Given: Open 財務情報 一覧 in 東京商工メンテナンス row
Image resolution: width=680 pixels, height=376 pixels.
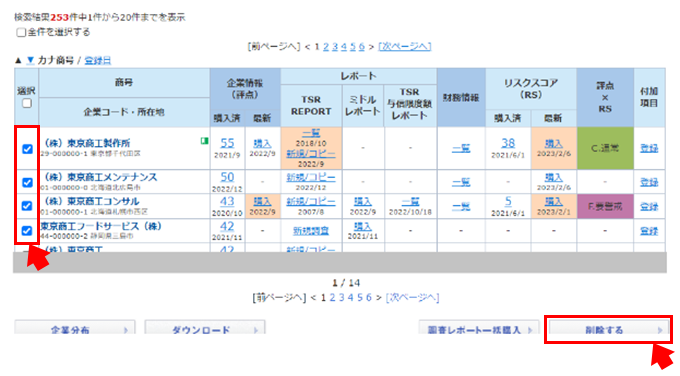Looking at the screenshot, I should coord(461,182).
